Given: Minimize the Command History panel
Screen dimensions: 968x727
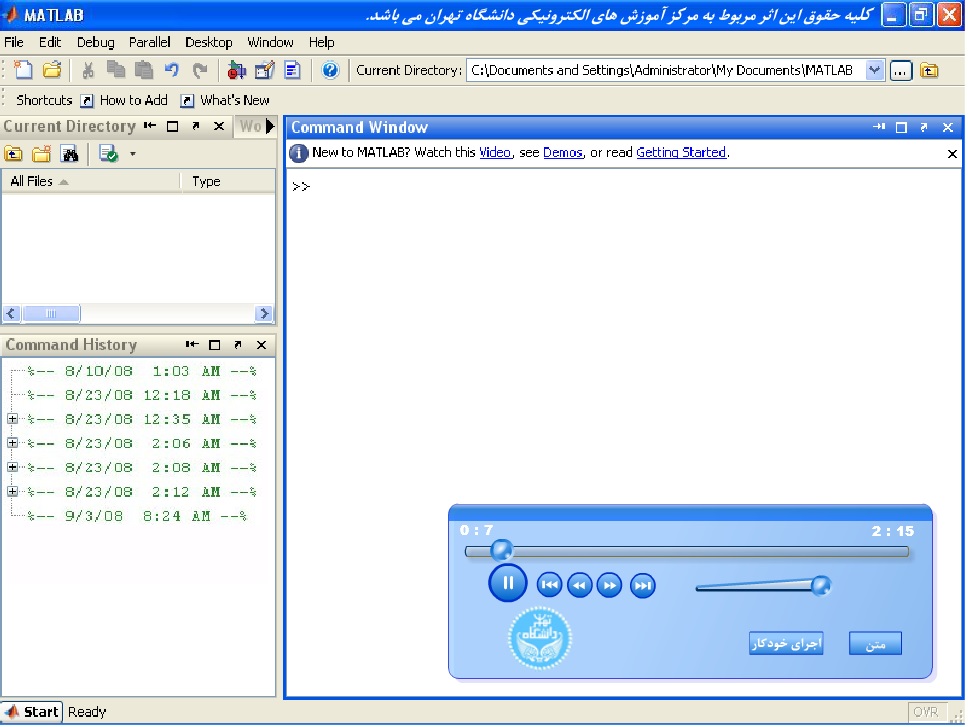Looking at the screenshot, I should click(x=192, y=344).
